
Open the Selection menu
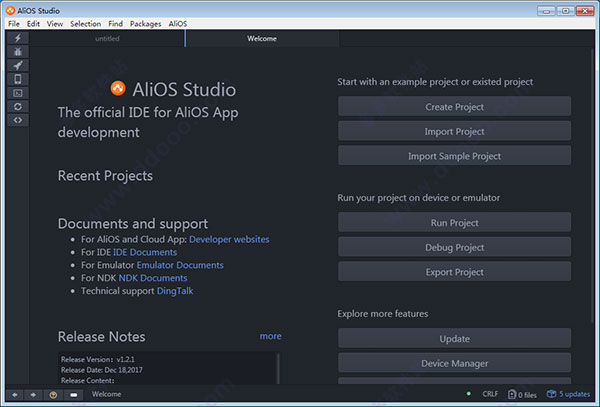tap(85, 24)
